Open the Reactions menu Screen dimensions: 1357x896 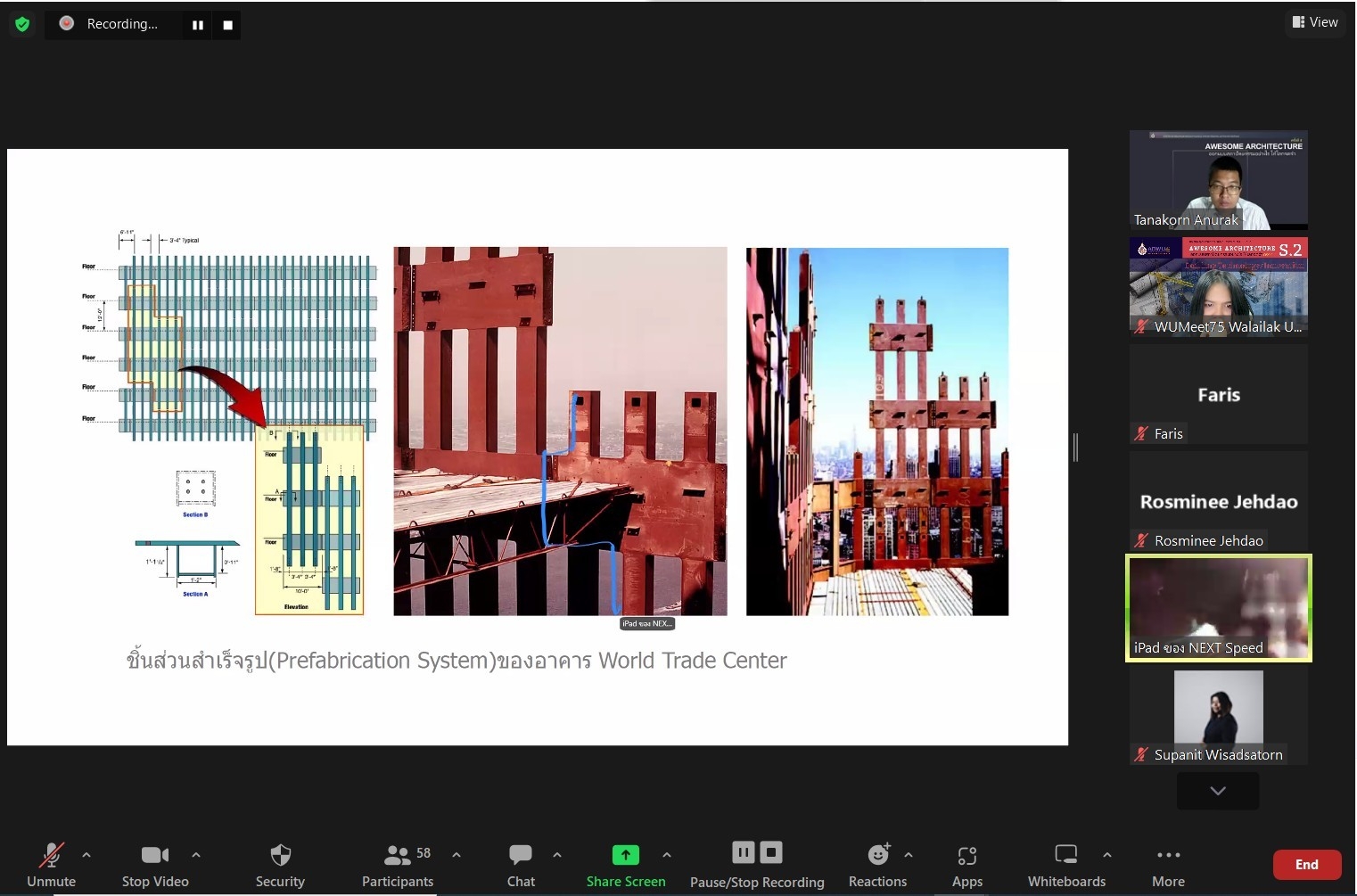point(877,865)
